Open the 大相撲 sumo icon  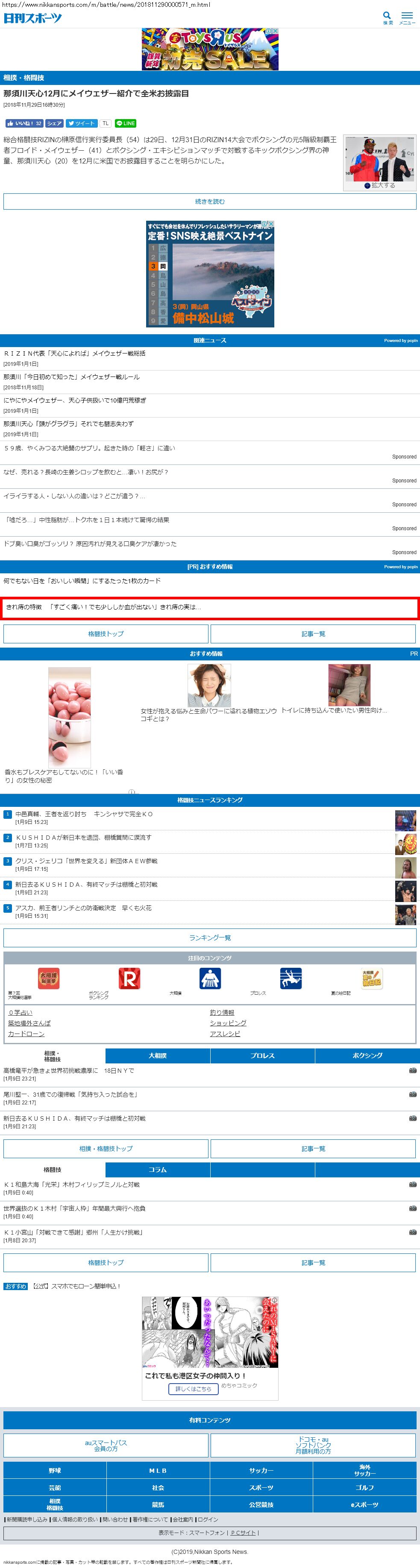click(x=210, y=978)
